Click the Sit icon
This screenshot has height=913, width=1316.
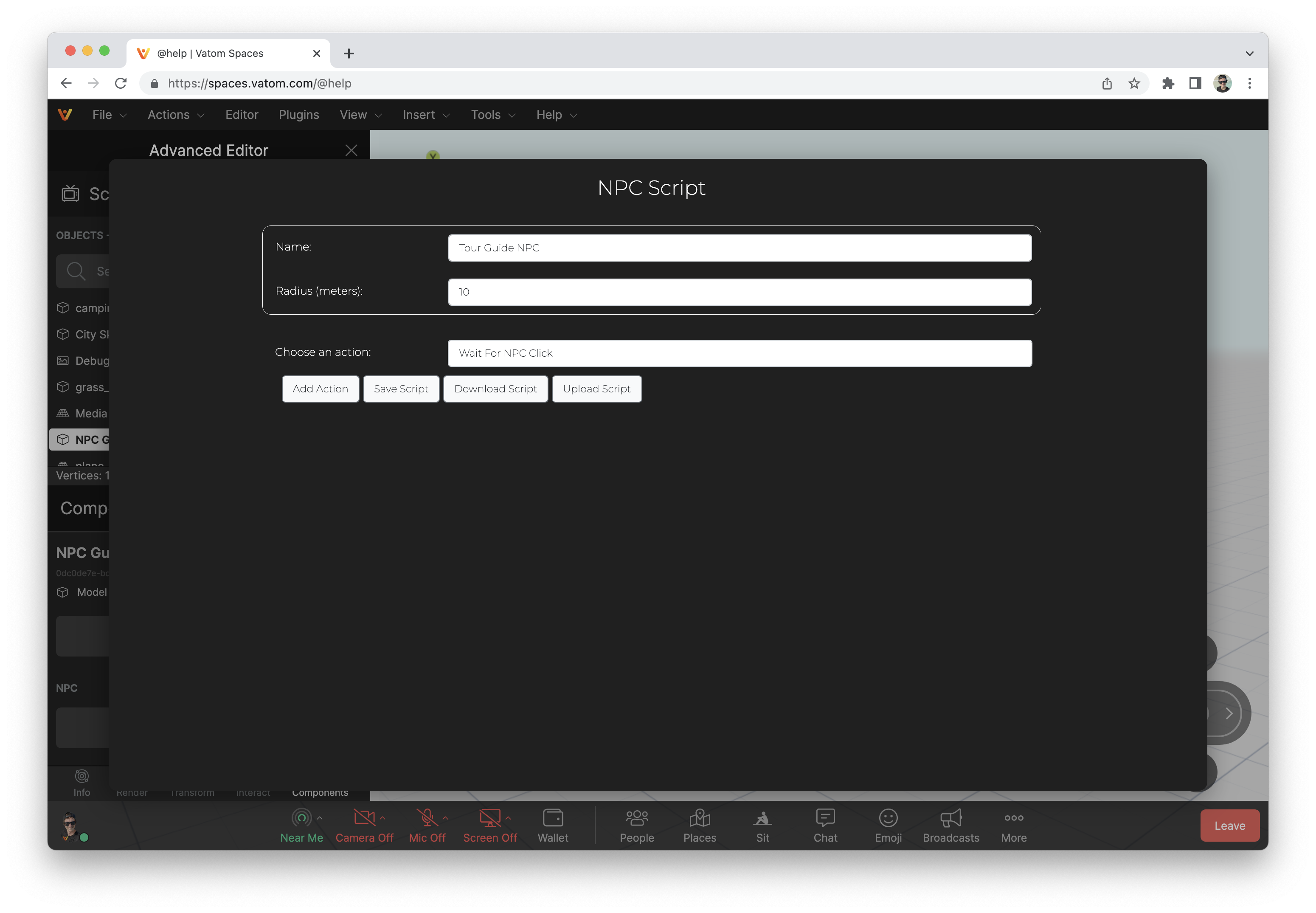coord(762,819)
